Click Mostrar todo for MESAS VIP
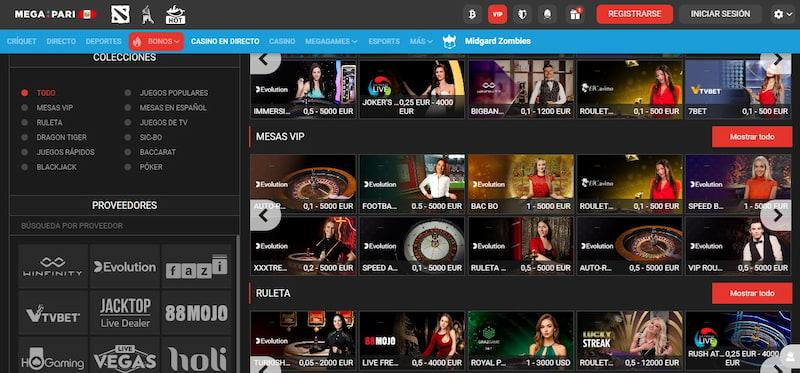The image size is (800, 373). [752, 137]
